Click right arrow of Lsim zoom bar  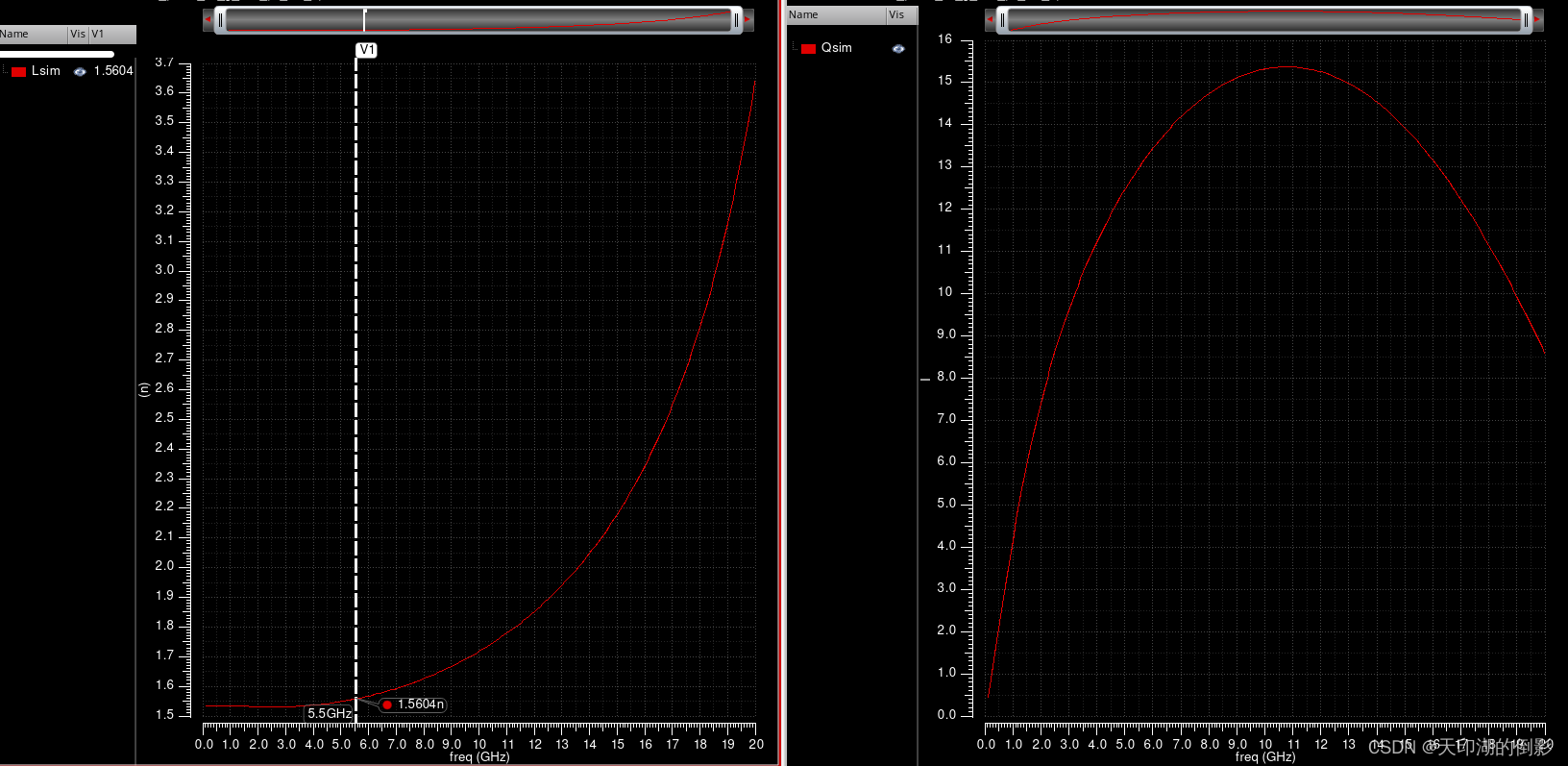[x=748, y=19]
